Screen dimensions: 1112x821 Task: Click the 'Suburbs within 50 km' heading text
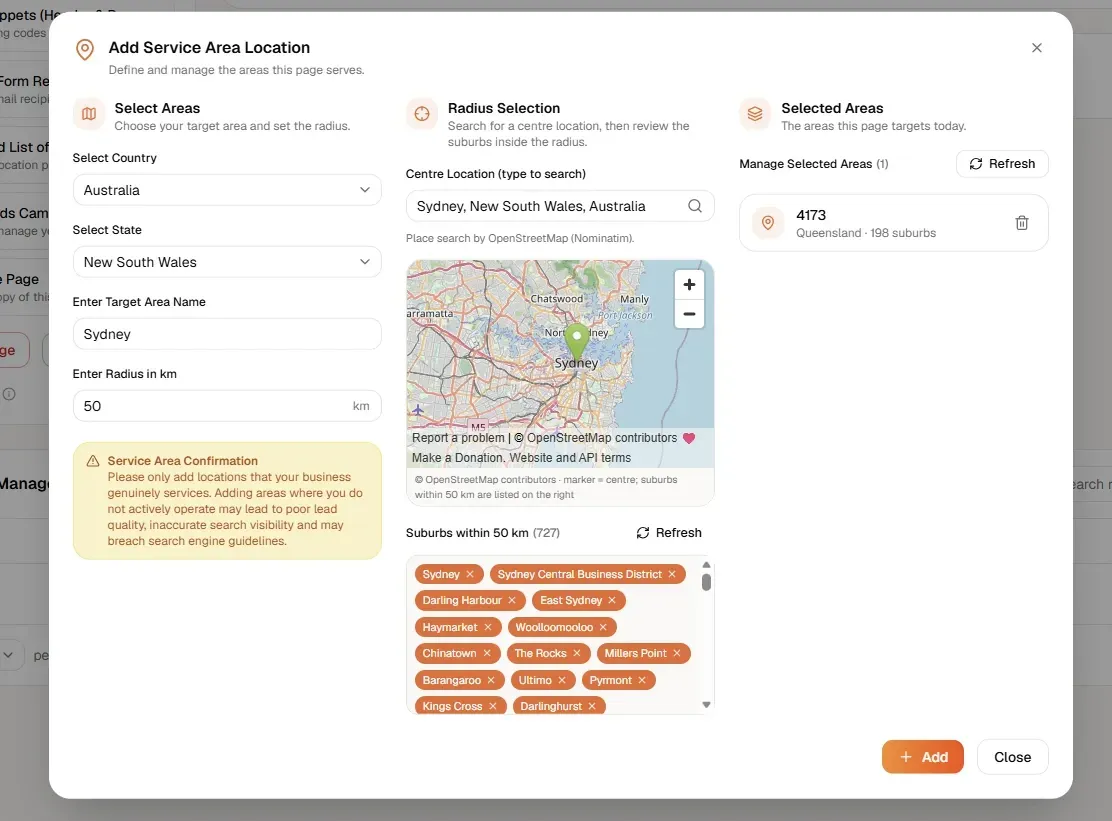pos(467,532)
